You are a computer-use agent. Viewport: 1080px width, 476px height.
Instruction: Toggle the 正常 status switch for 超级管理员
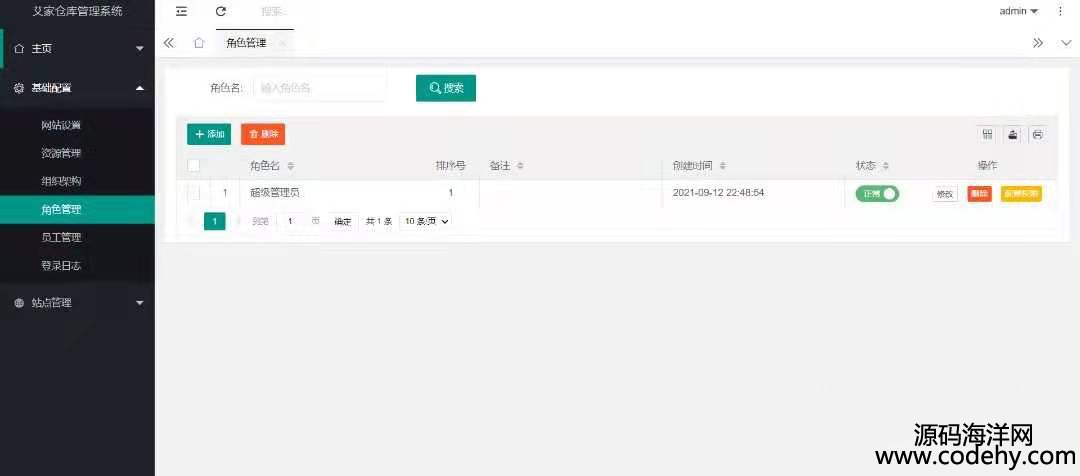coord(877,194)
